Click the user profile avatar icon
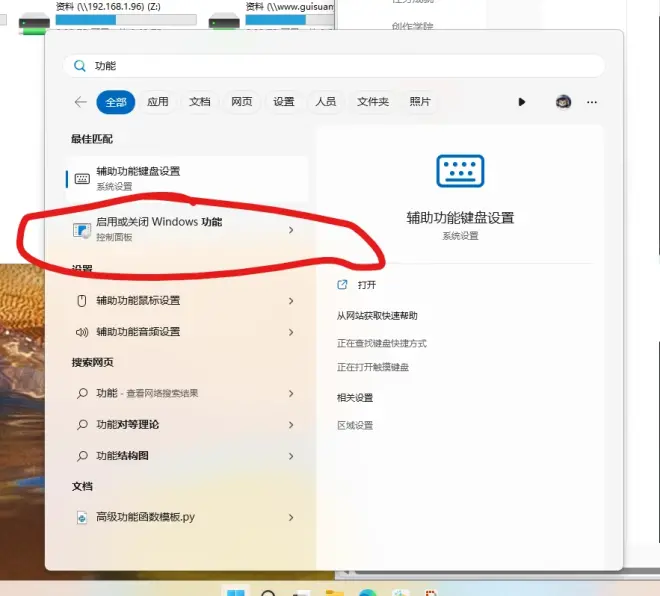 click(563, 102)
